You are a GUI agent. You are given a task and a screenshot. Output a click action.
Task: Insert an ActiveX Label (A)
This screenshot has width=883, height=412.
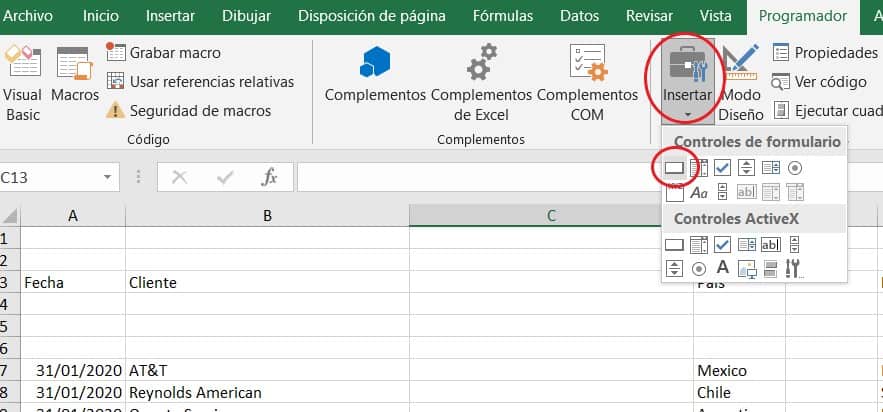tap(723, 268)
